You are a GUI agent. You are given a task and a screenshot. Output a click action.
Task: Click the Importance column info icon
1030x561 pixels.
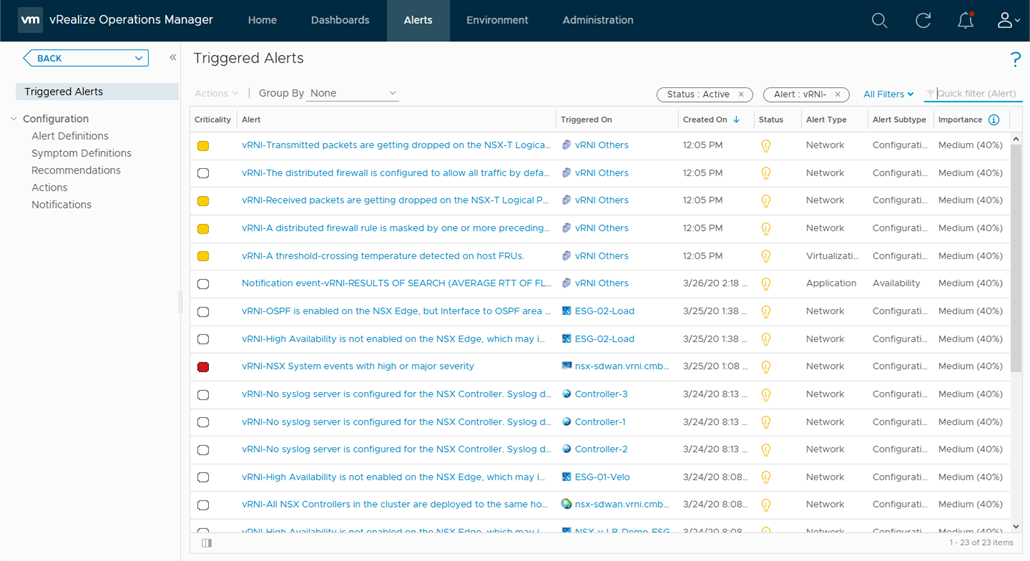tap(993, 120)
